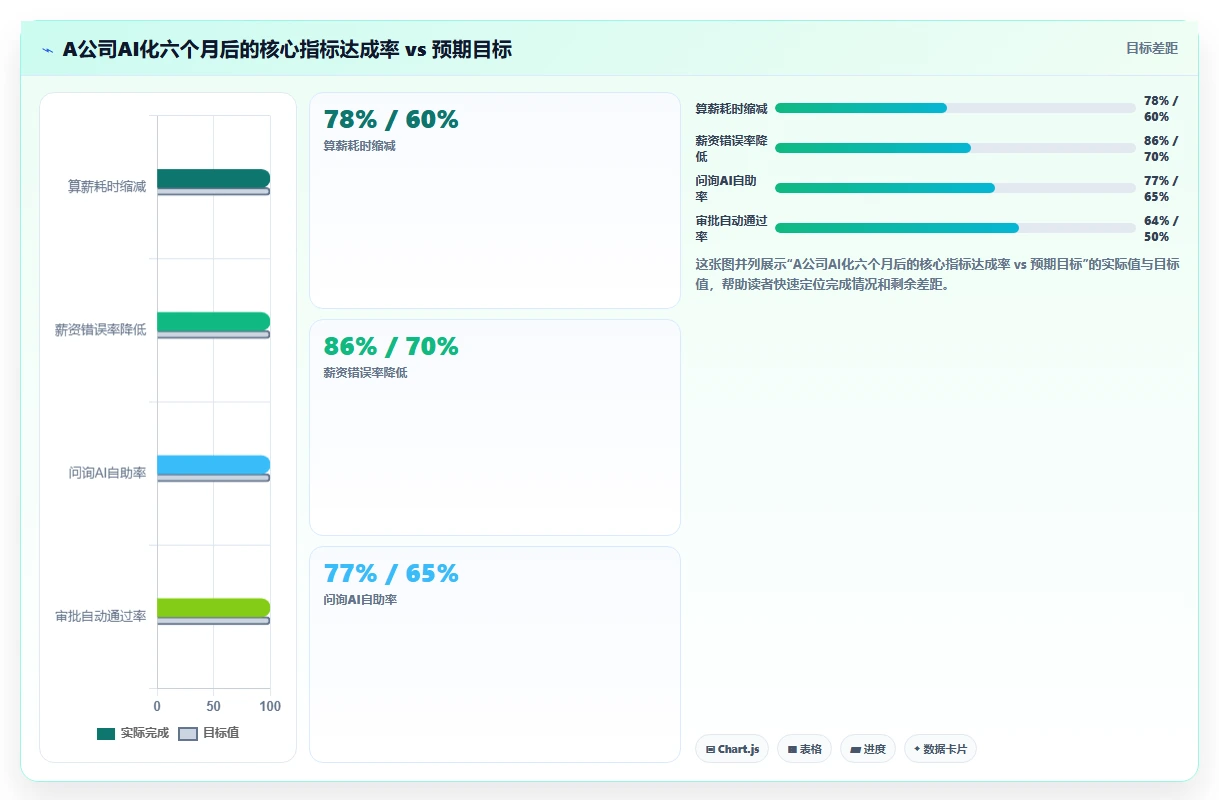The image size is (1219, 800).
Task: Click the 算薪耗时缩减 progress bar
Action: pyautogui.click(x=955, y=108)
